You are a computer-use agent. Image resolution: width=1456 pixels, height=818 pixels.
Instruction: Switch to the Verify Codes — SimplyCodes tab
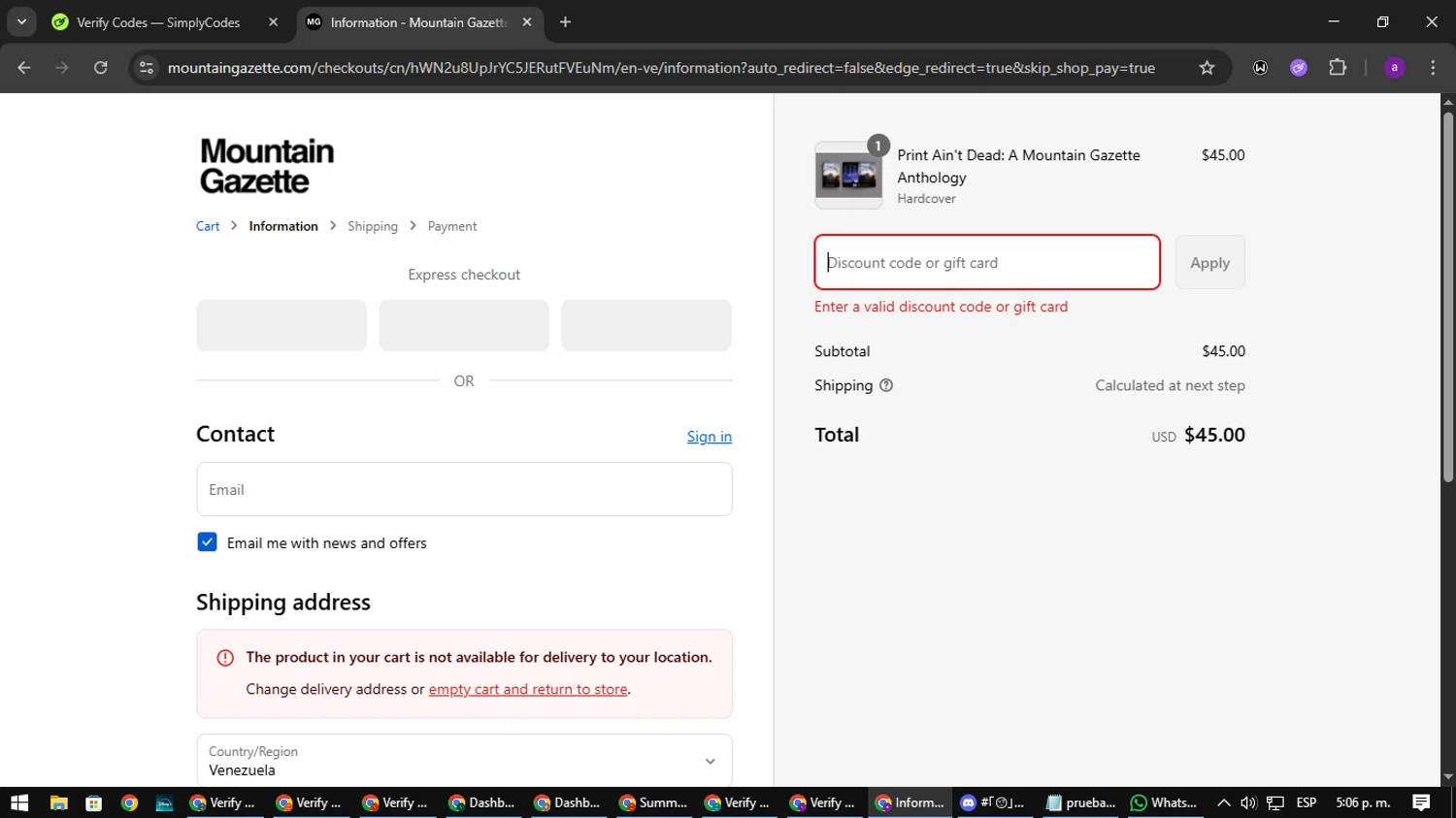point(158,22)
